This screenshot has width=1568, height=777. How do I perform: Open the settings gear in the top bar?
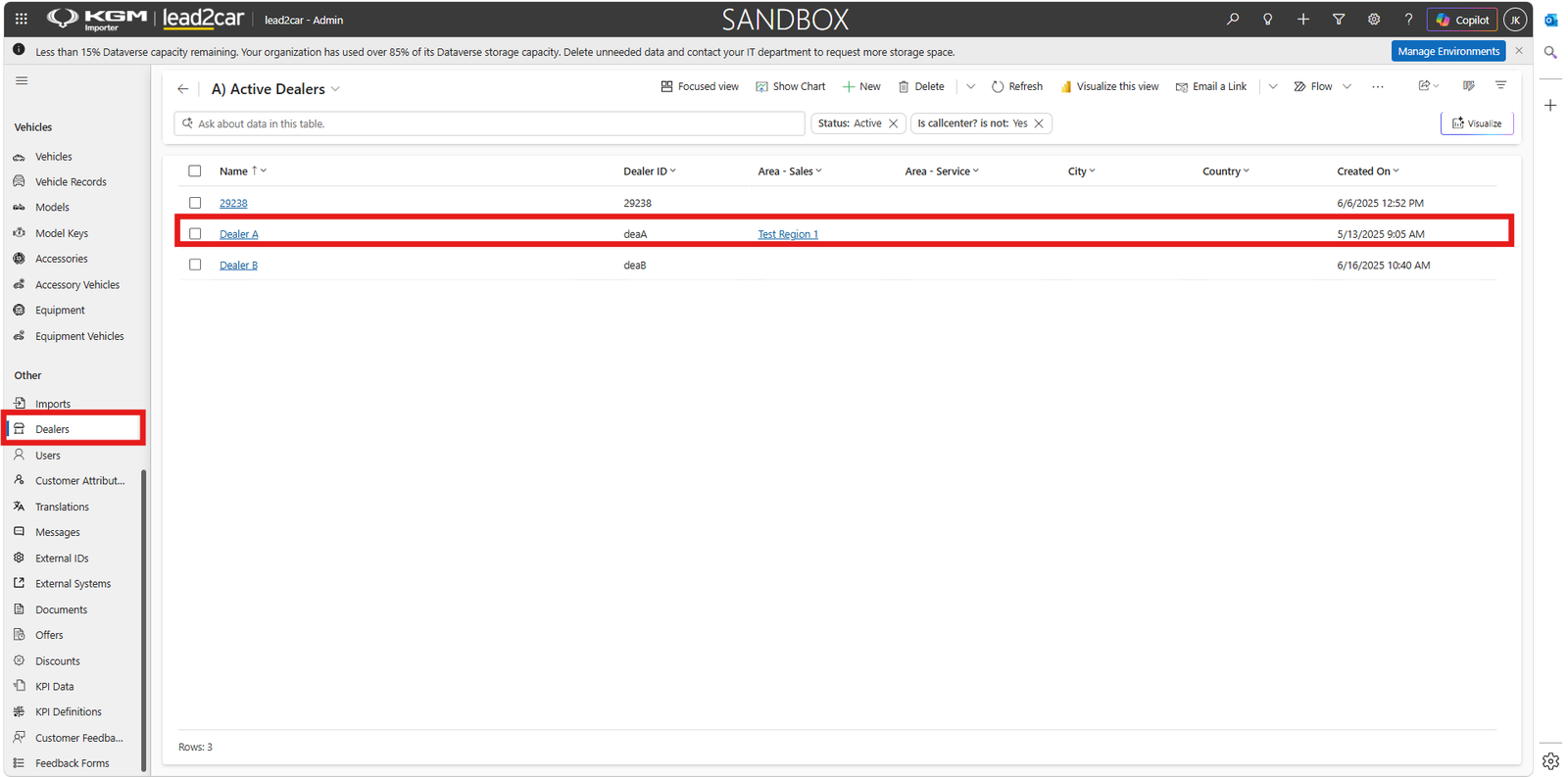click(1374, 19)
